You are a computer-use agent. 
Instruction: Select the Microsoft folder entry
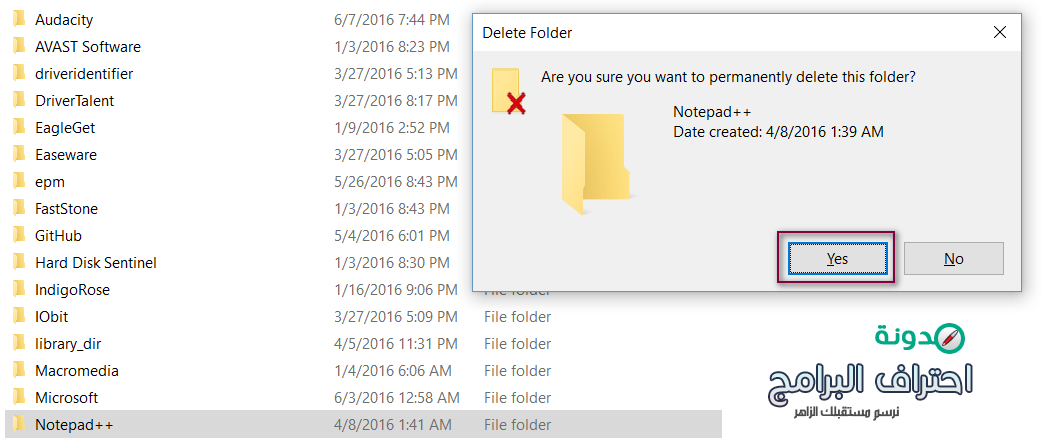66,397
